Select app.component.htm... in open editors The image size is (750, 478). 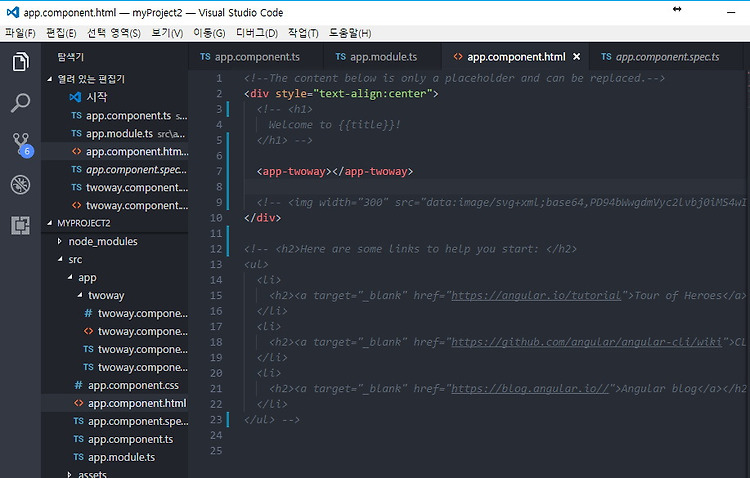115,152
